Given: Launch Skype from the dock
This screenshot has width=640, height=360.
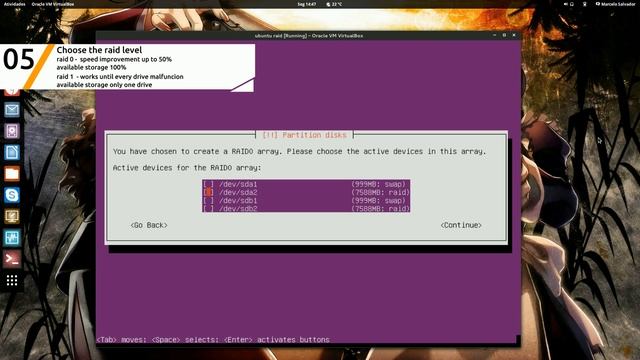Looking at the screenshot, I should tap(12, 195).
